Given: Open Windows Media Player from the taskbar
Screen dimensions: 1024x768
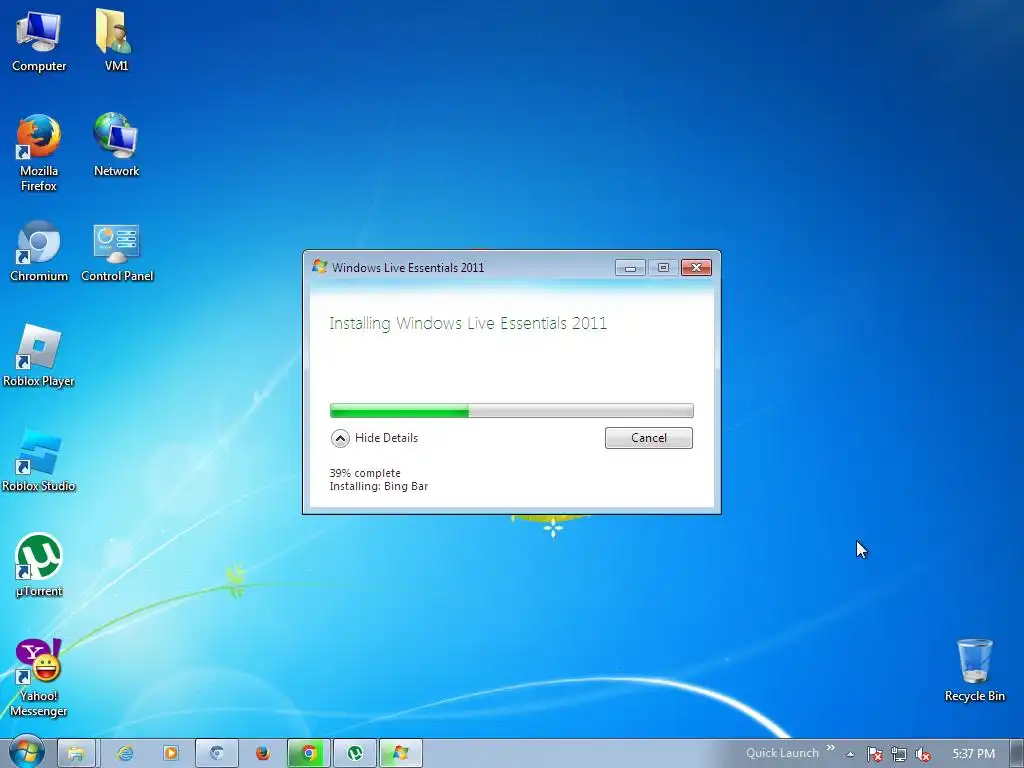Looking at the screenshot, I should (x=170, y=753).
